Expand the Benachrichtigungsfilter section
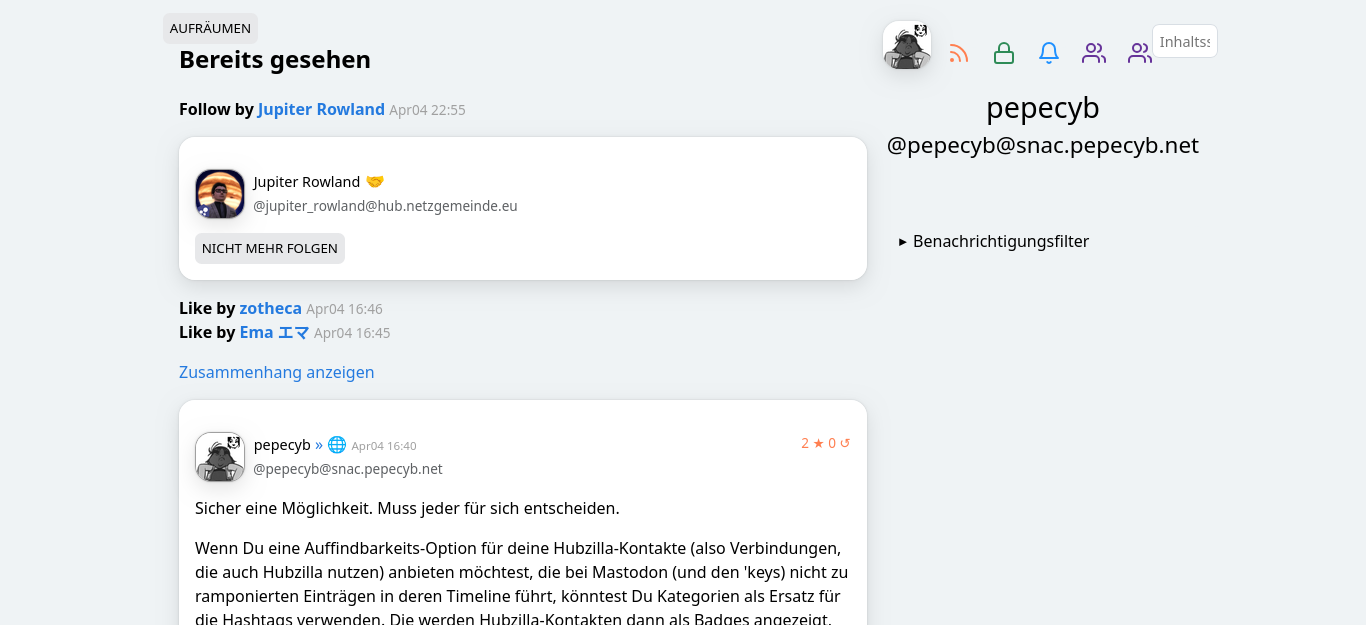Screen dimensions: 1366x625 pyautogui.click(x=994, y=241)
